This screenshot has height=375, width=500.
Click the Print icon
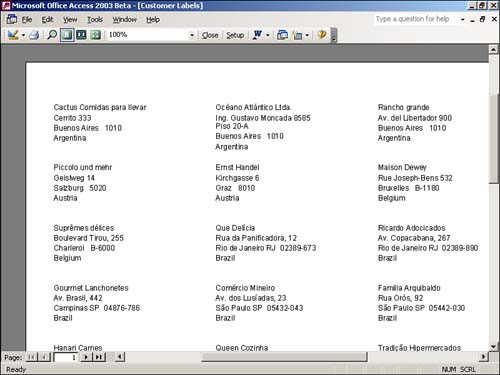click(34, 35)
